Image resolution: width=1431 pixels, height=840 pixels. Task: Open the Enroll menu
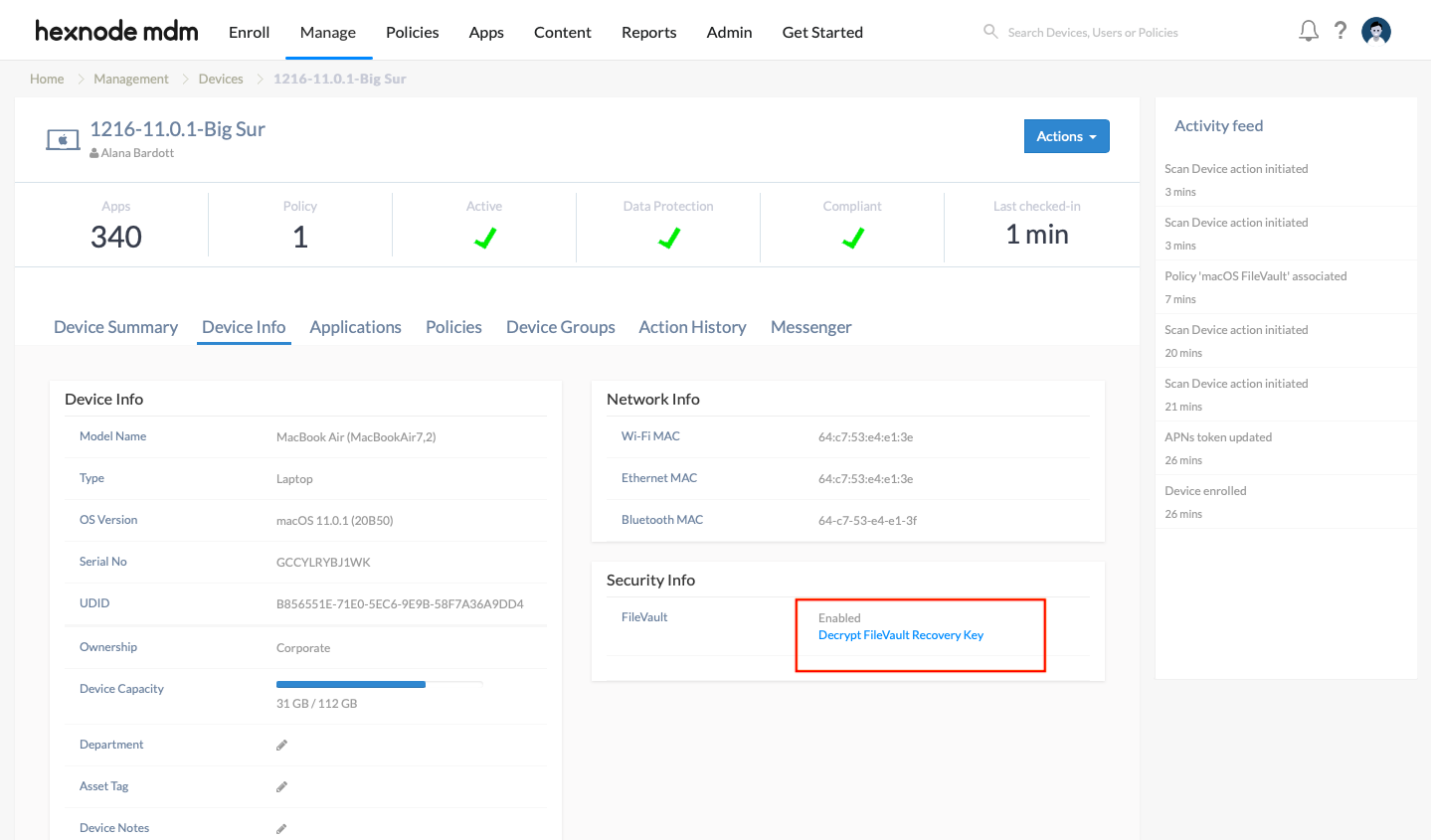pyautogui.click(x=249, y=32)
